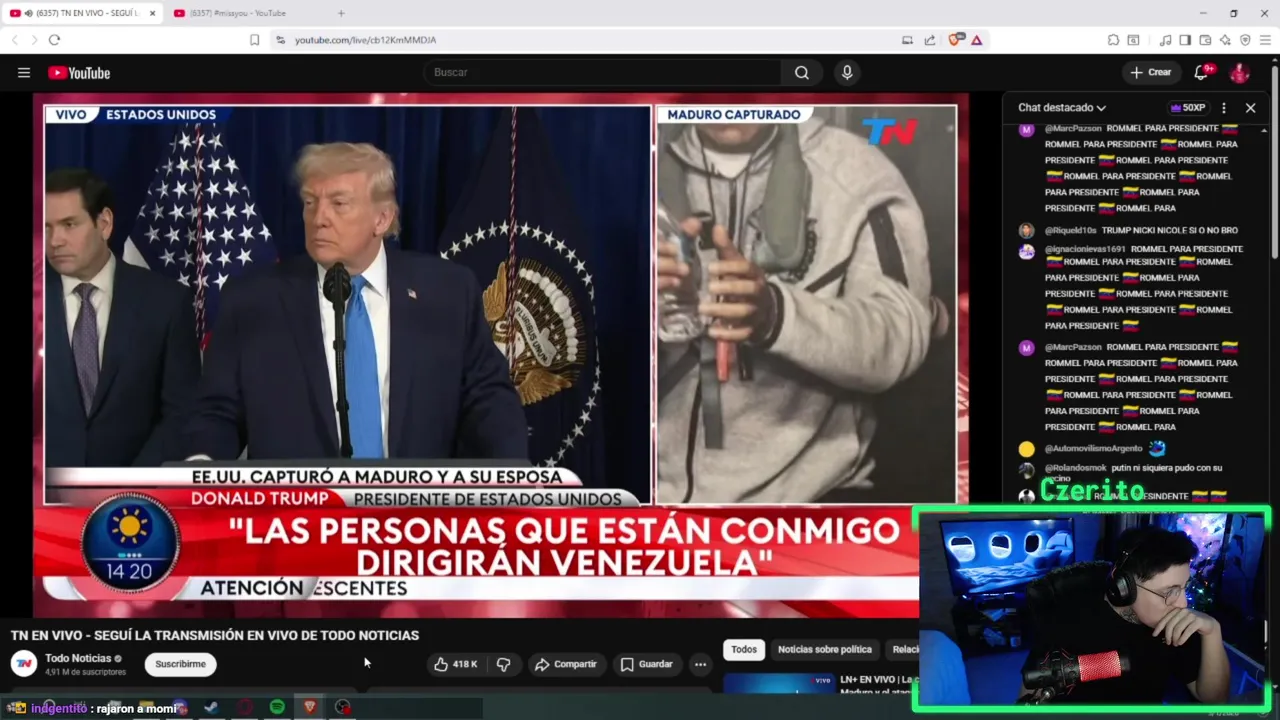Open Brave Shields lion icon
Image resolution: width=1280 pixels, height=720 pixels.
(955, 40)
